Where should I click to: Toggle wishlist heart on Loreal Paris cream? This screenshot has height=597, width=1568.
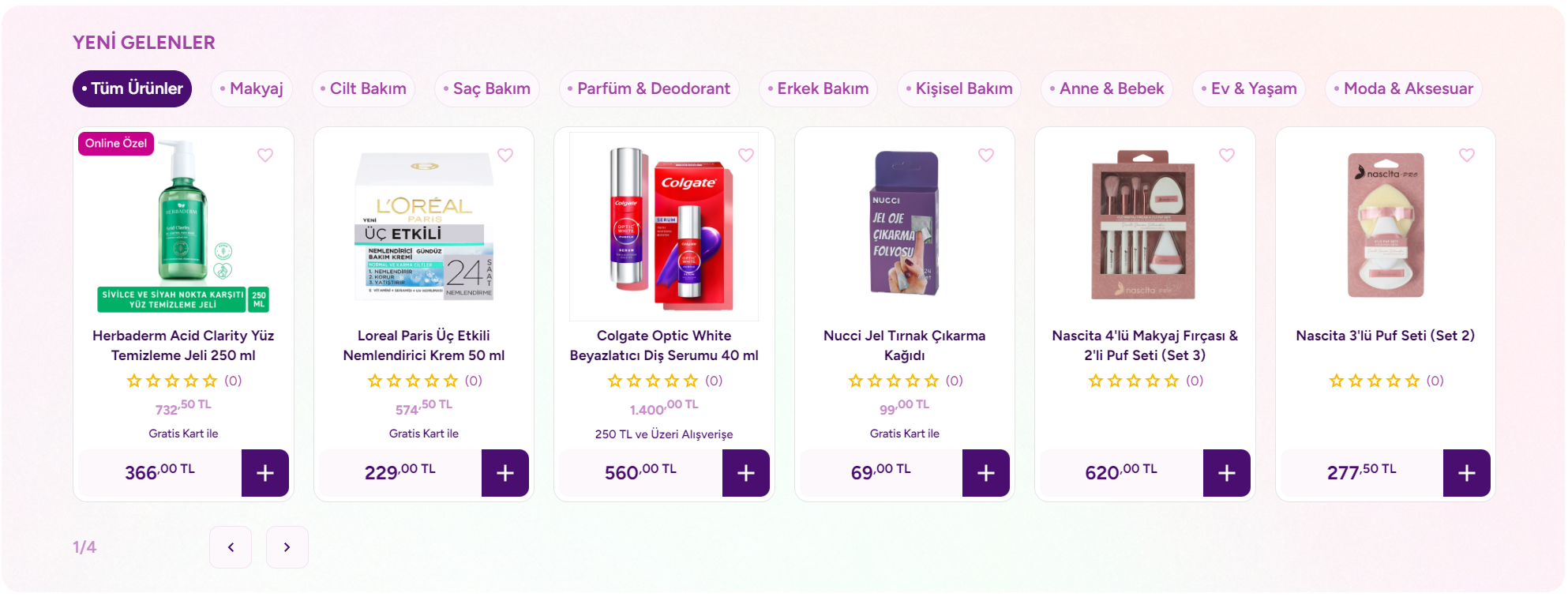[x=505, y=156]
